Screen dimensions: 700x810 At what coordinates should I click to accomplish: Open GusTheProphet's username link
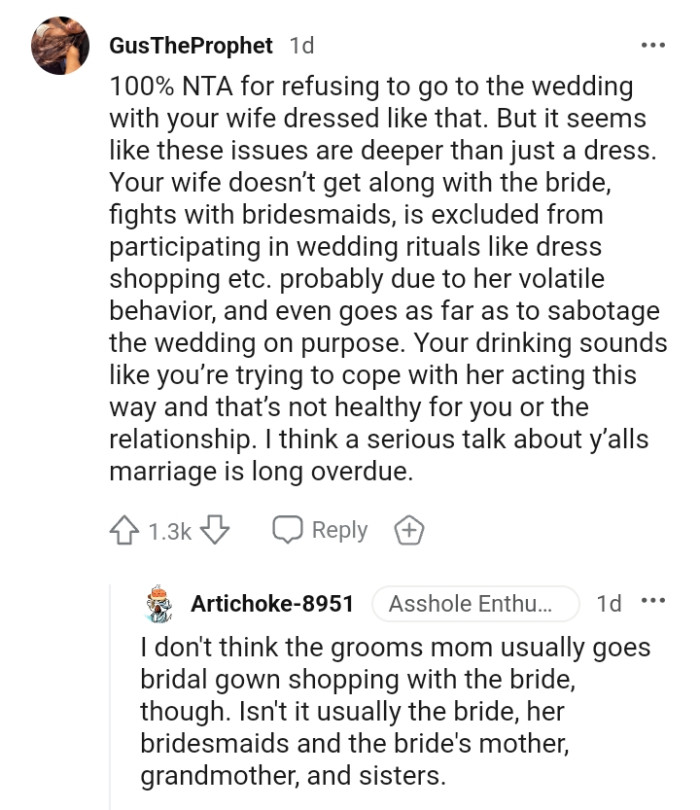coord(189,45)
